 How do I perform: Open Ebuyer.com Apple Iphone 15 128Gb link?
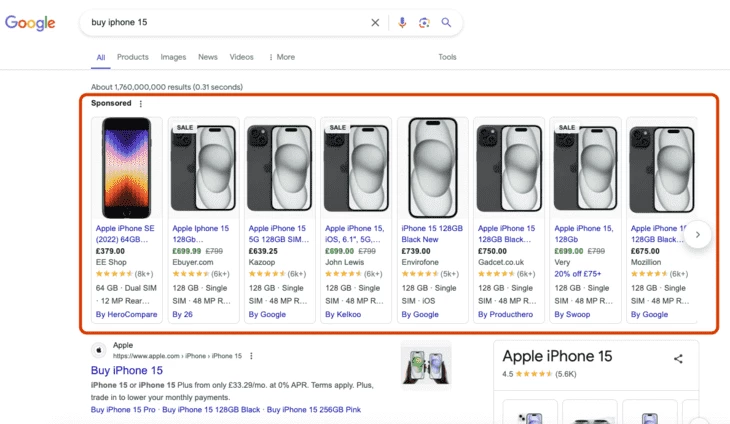[x=201, y=234]
